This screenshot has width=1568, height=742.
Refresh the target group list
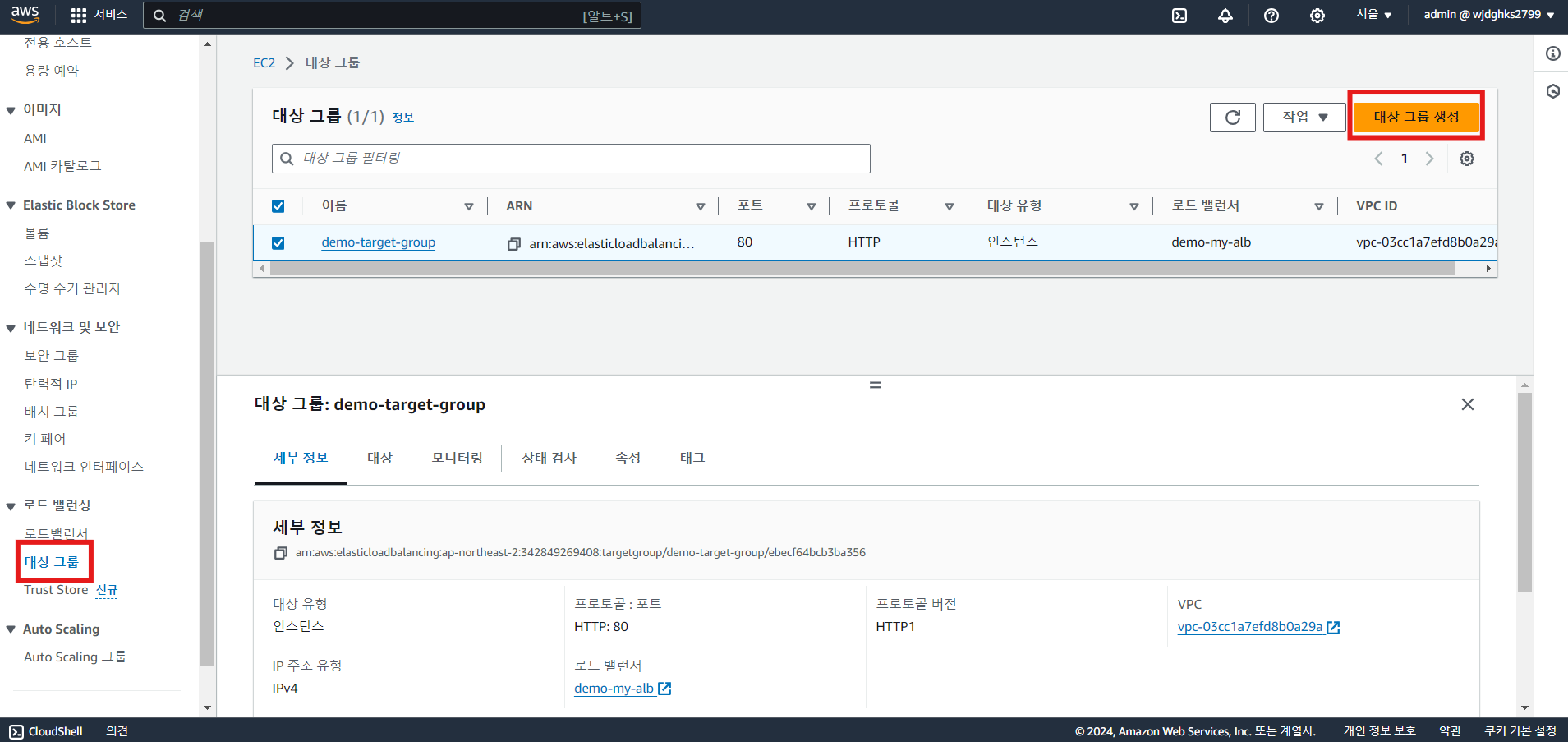click(x=1233, y=118)
